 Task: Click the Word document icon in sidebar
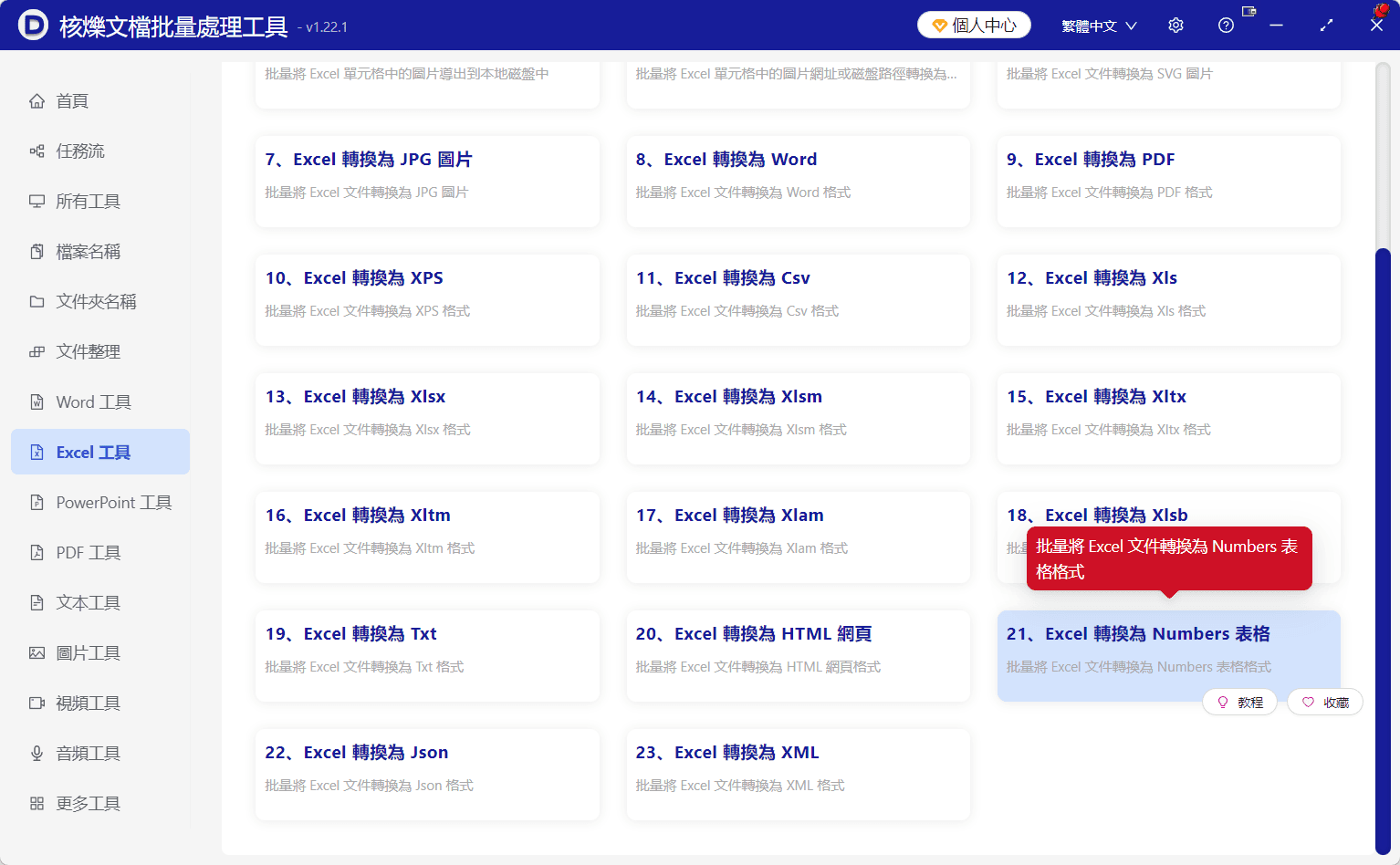click(x=37, y=402)
